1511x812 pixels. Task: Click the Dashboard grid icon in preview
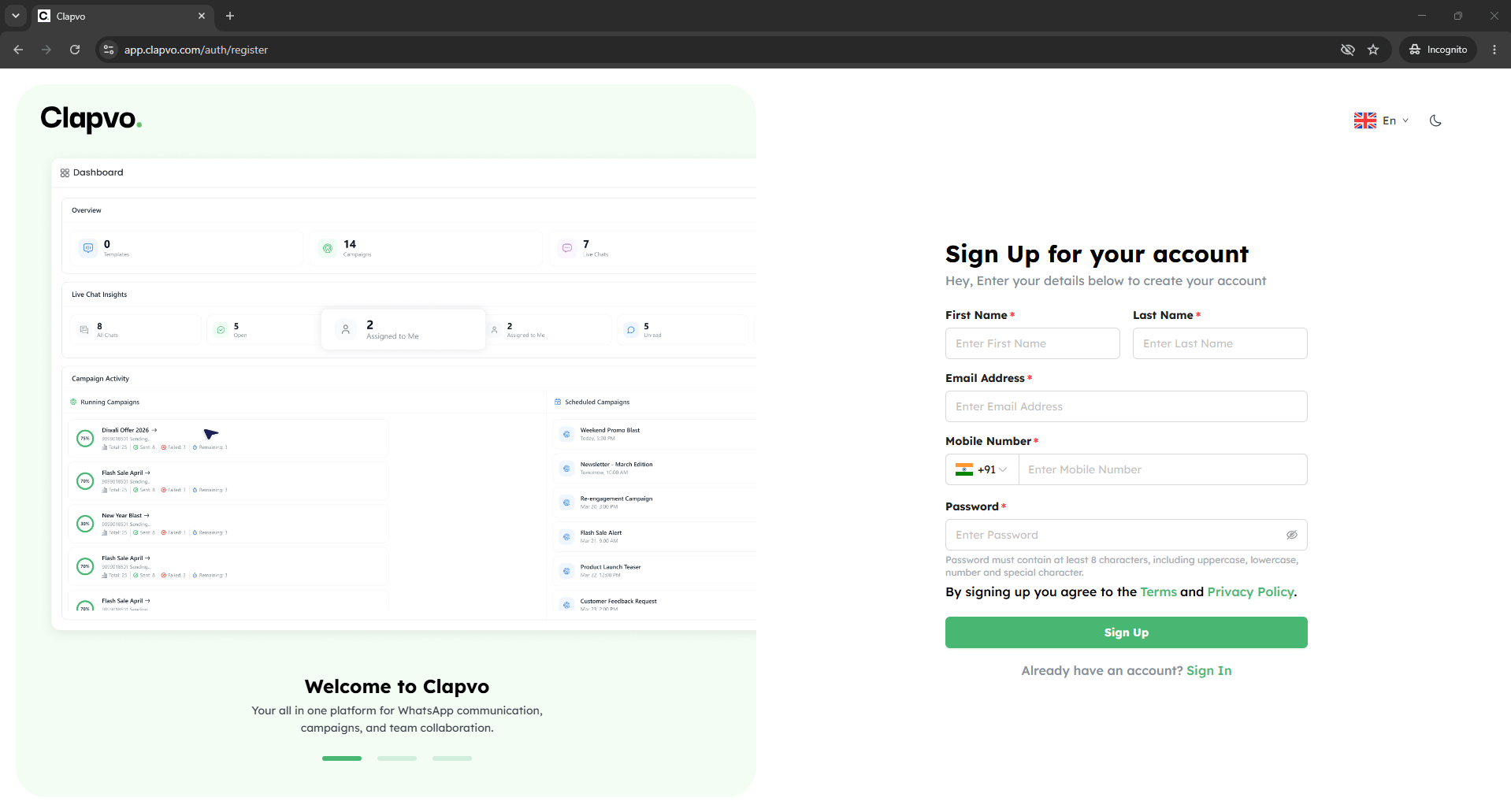pos(65,172)
